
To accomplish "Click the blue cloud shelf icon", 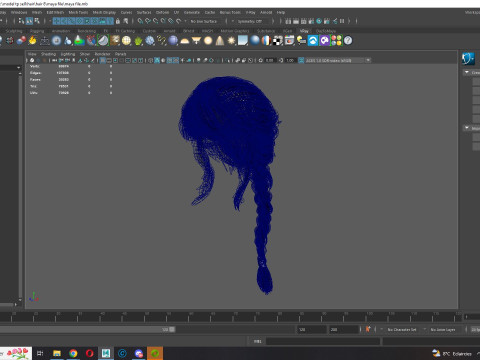I will click(x=313, y=41).
